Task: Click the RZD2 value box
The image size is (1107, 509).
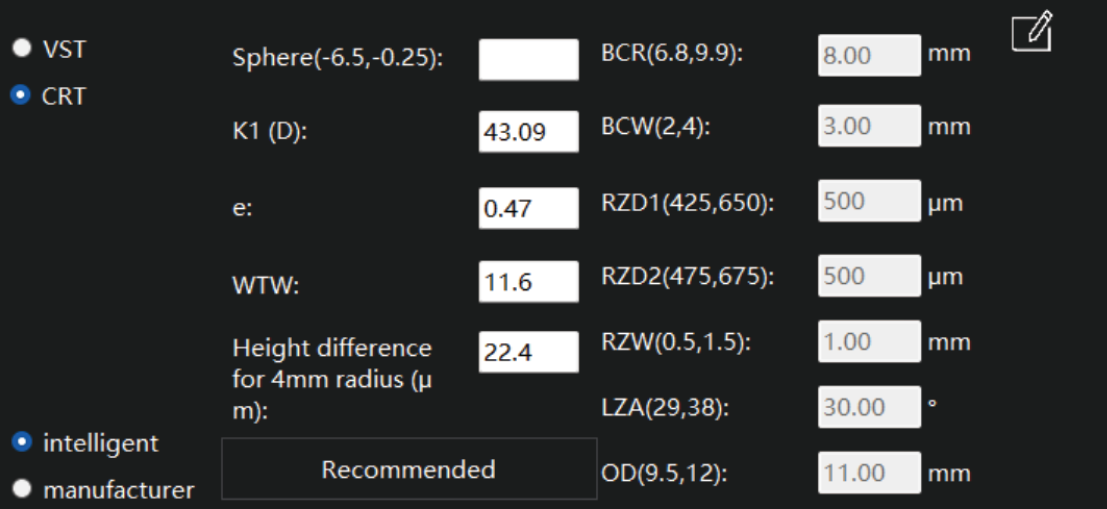Action: point(870,275)
